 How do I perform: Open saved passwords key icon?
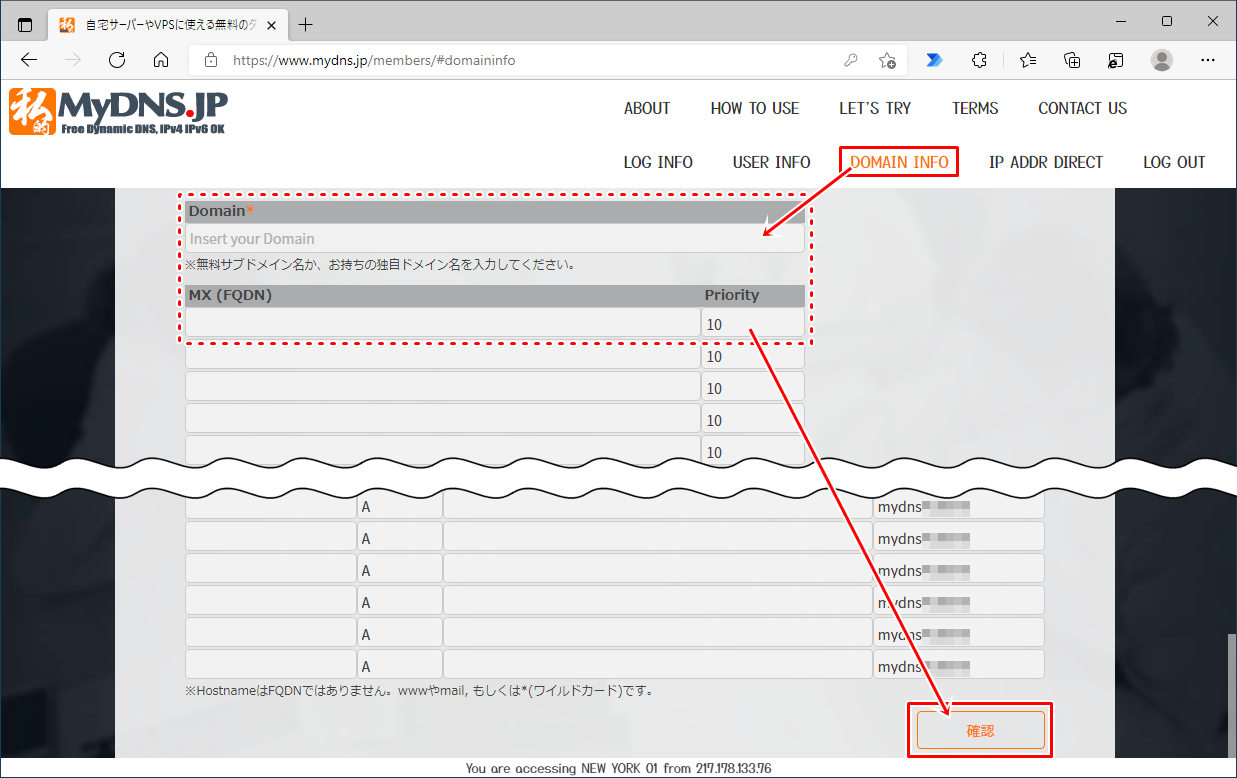pos(851,60)
